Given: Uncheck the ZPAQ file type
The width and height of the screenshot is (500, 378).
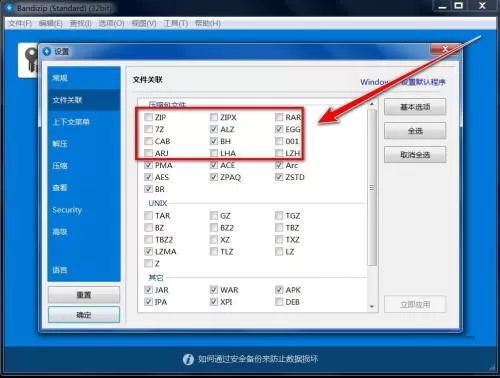Looking at the screenshot, I should coord(214,177).
